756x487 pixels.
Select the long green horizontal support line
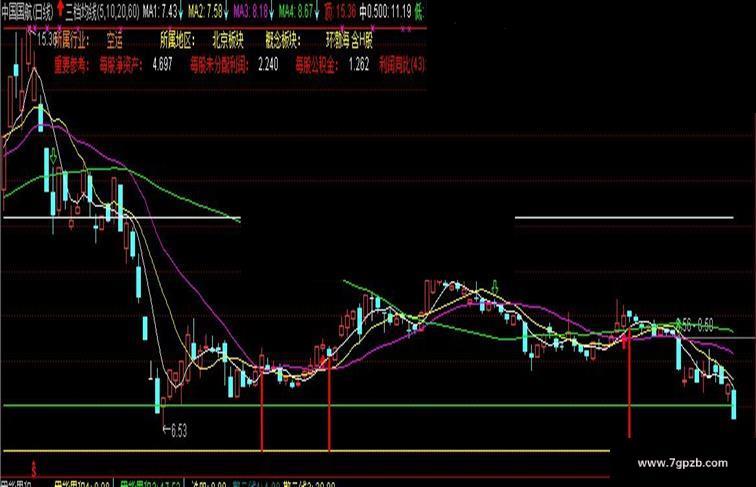point(368,406)
